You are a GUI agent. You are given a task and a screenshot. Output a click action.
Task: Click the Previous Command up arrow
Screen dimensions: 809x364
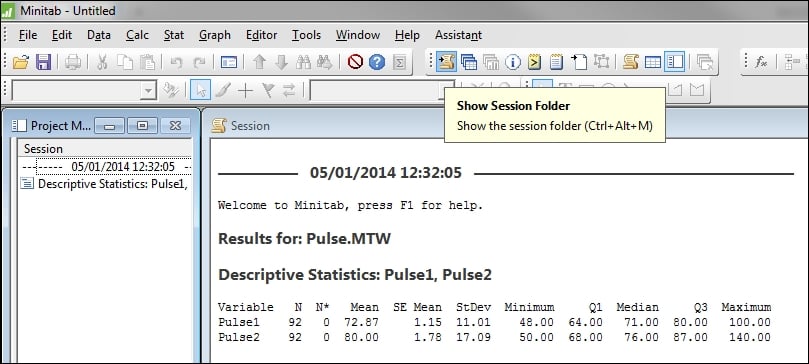pos(260,62)
